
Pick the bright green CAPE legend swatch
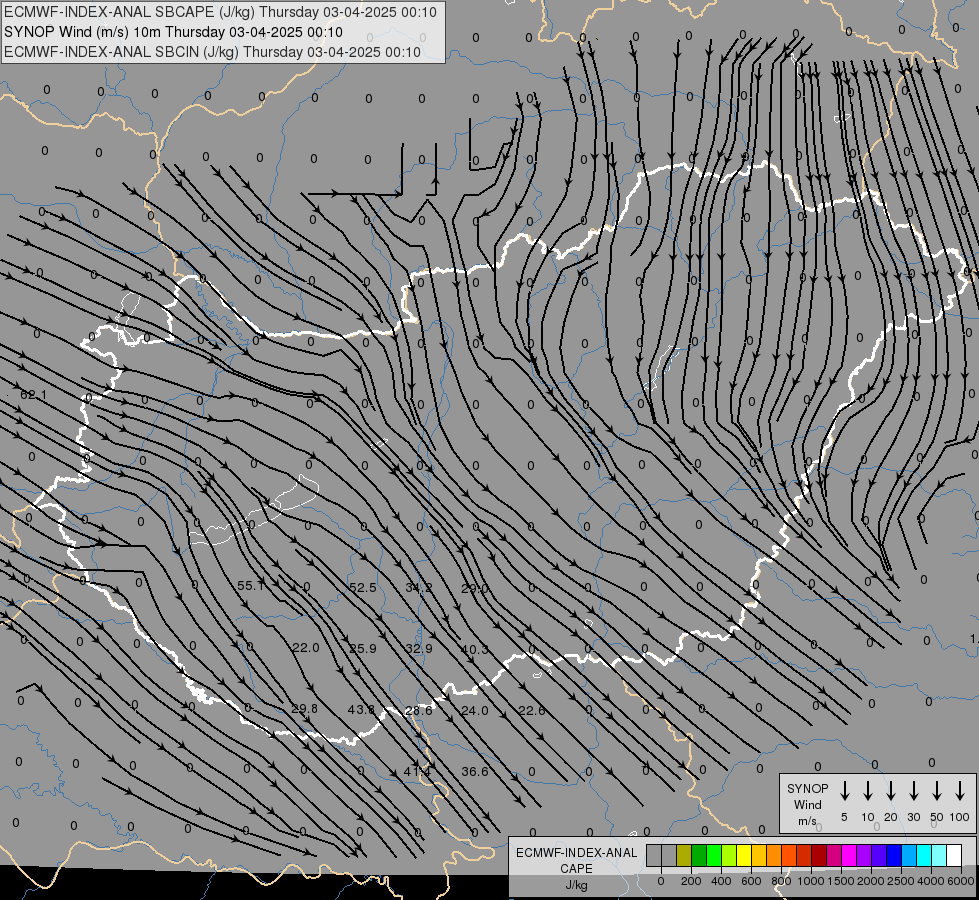pos(714,855)
